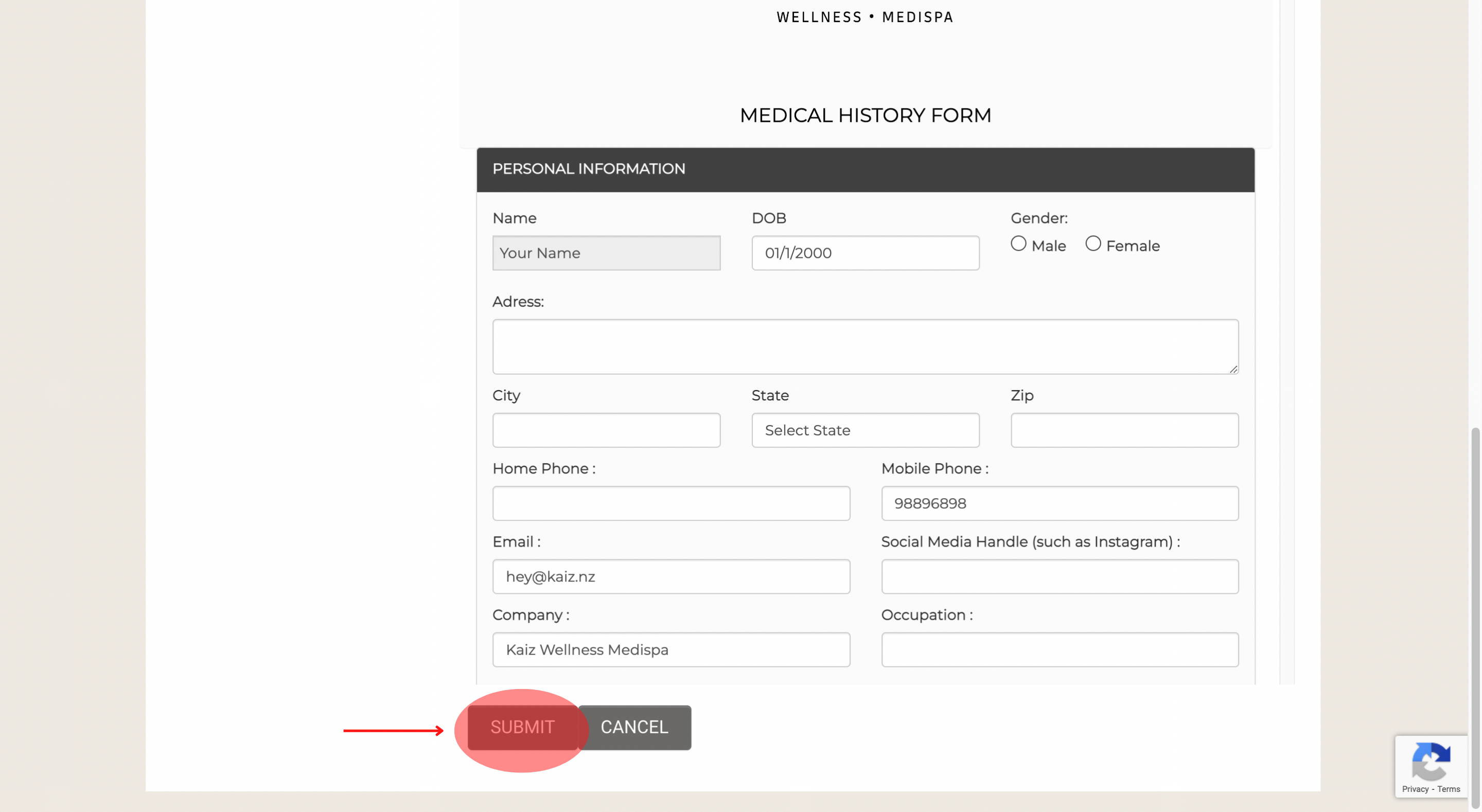Click the Home Phone : label
The height and width of the screenshot is (812, 1482).
pos(544,468)
